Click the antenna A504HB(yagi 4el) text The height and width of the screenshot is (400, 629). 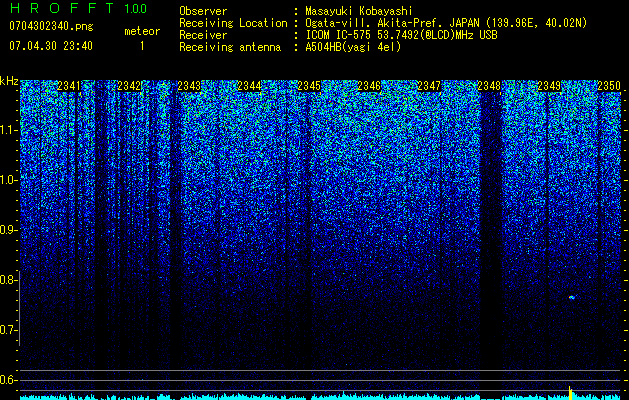(353, 47)
